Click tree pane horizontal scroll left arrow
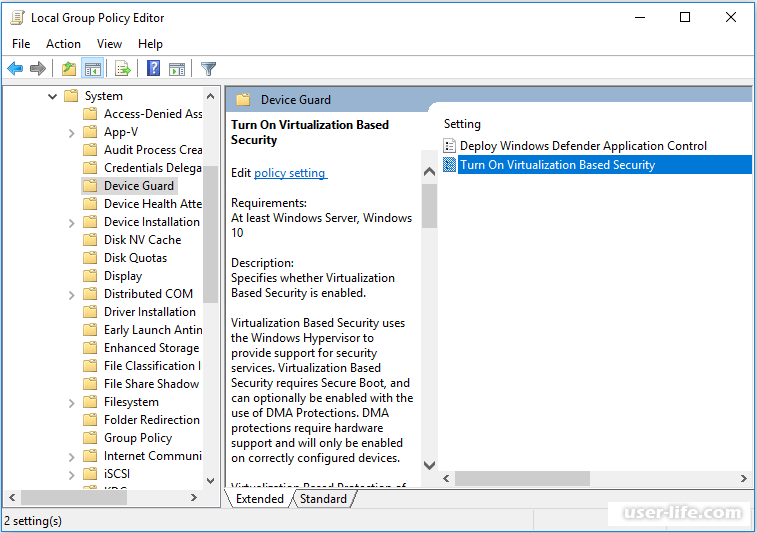The width and height of the screenshot is (757, 533). [13, 497]
